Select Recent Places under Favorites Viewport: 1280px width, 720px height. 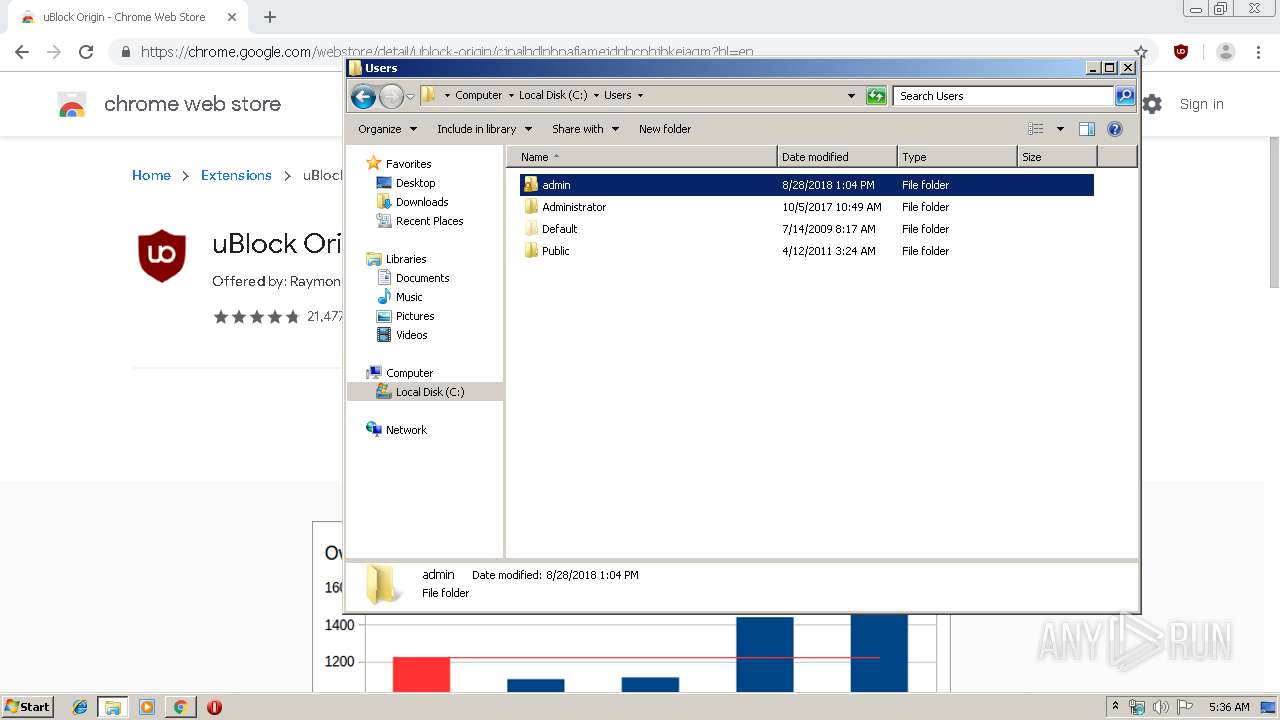click(x=420, y=221)
